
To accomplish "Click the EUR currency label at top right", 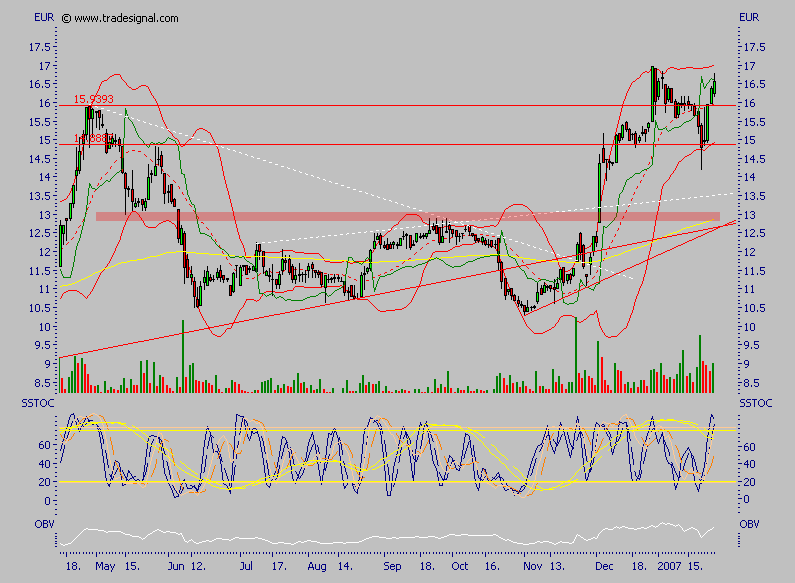I will (x=749, y=18).
